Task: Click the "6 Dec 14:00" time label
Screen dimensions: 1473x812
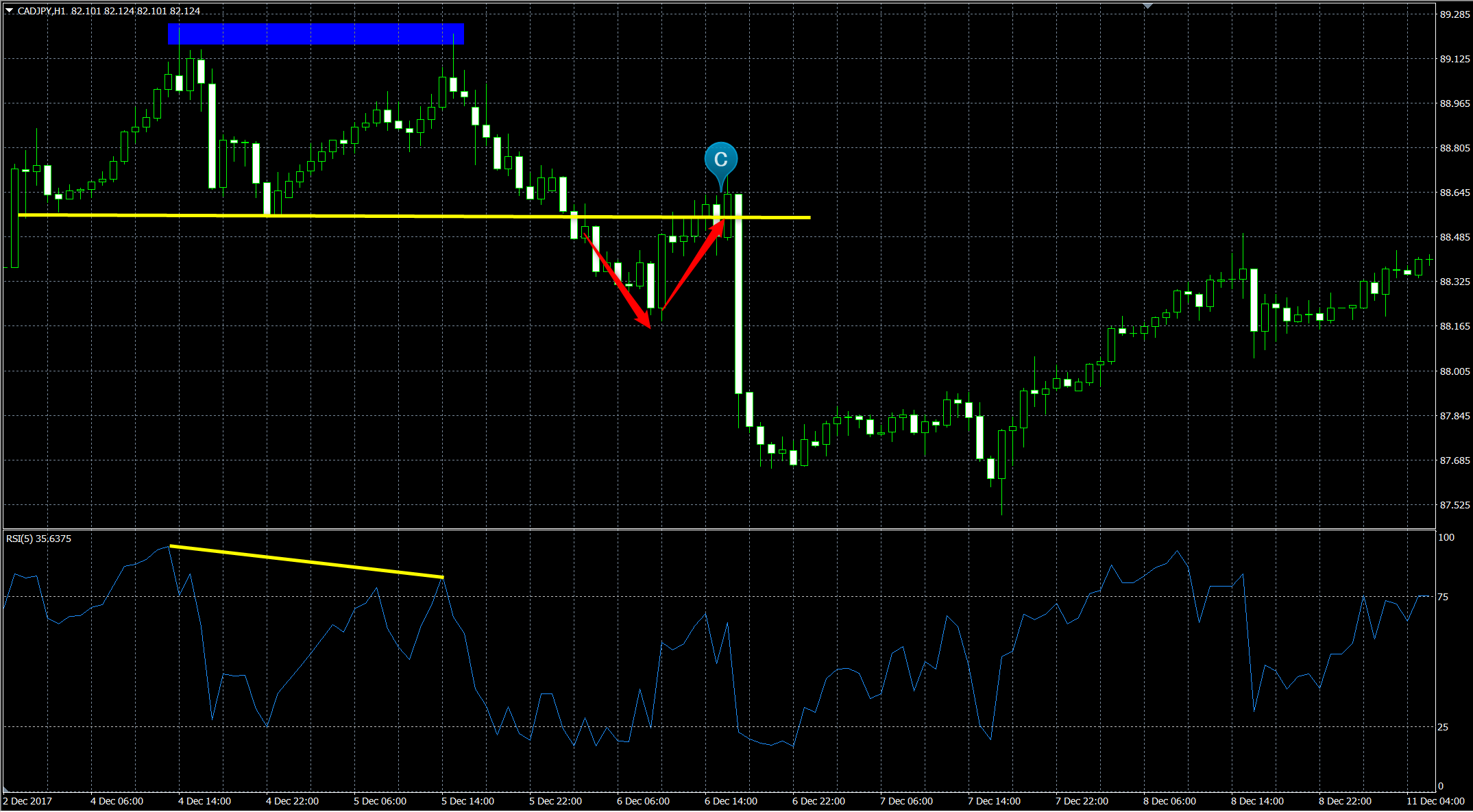Action: (731, 801)
